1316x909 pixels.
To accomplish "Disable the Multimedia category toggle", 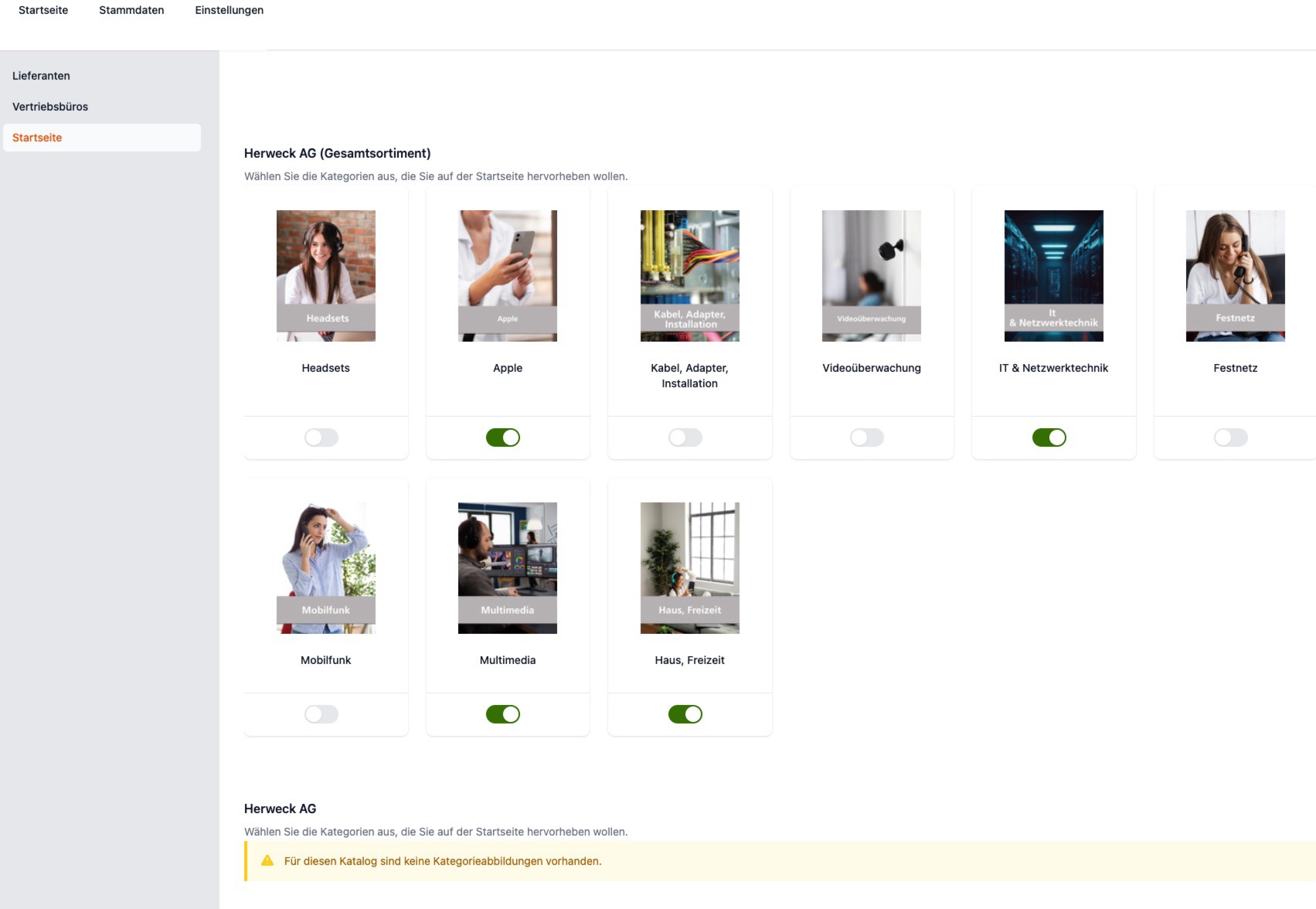I will (x=504, y=714).
